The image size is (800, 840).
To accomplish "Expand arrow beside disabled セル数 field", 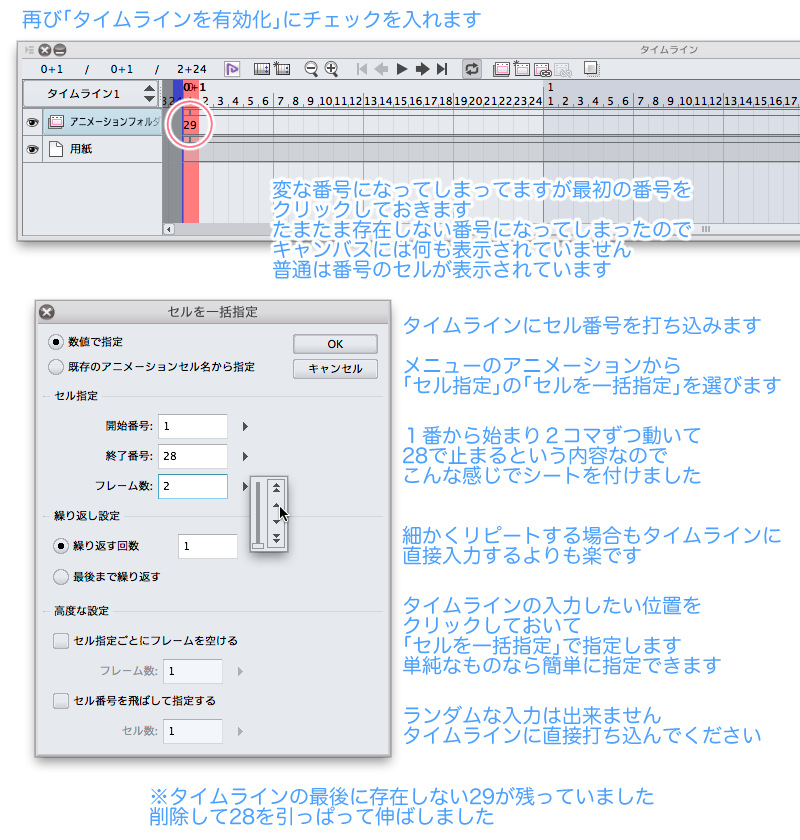I will tap(240, 731).
